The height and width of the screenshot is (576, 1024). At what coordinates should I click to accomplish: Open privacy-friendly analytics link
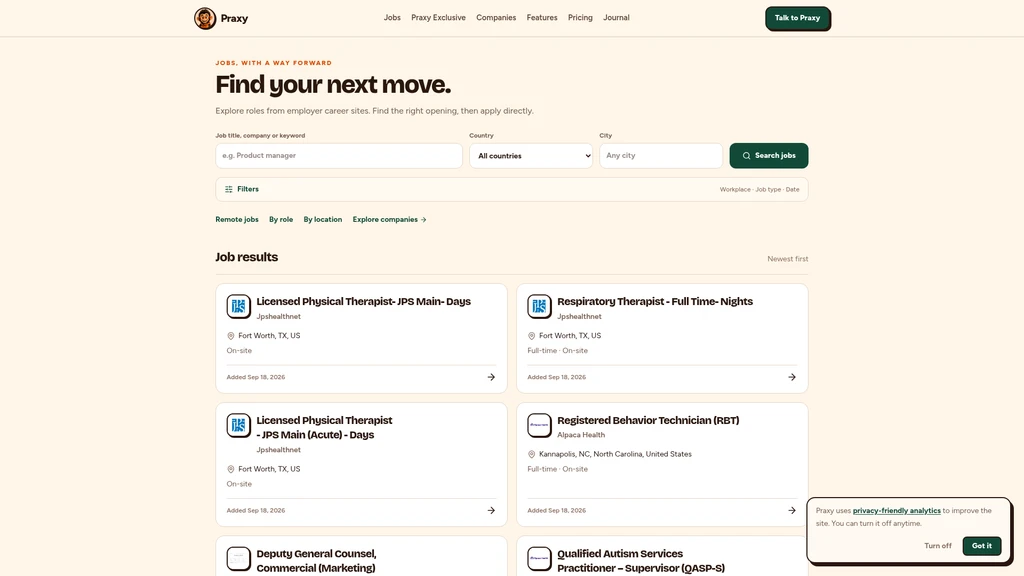(x=897, y=511)
